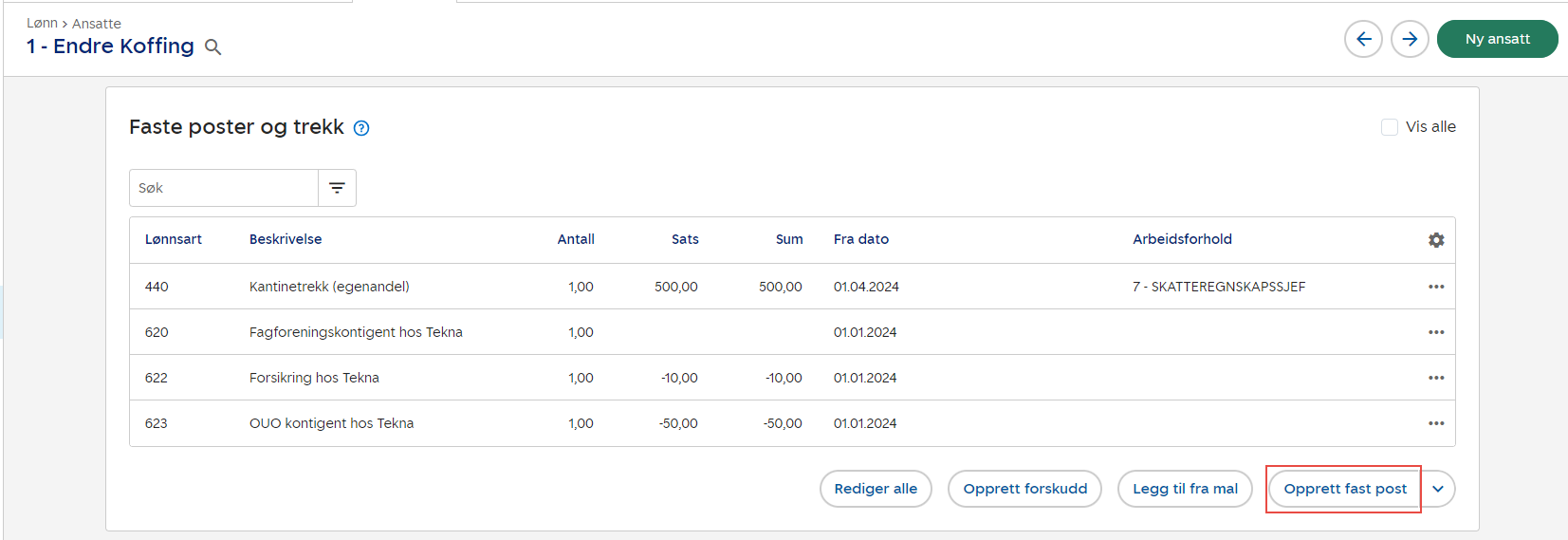
Task: Click the search icon beside Endre Koffing
Action: (213, 47)
